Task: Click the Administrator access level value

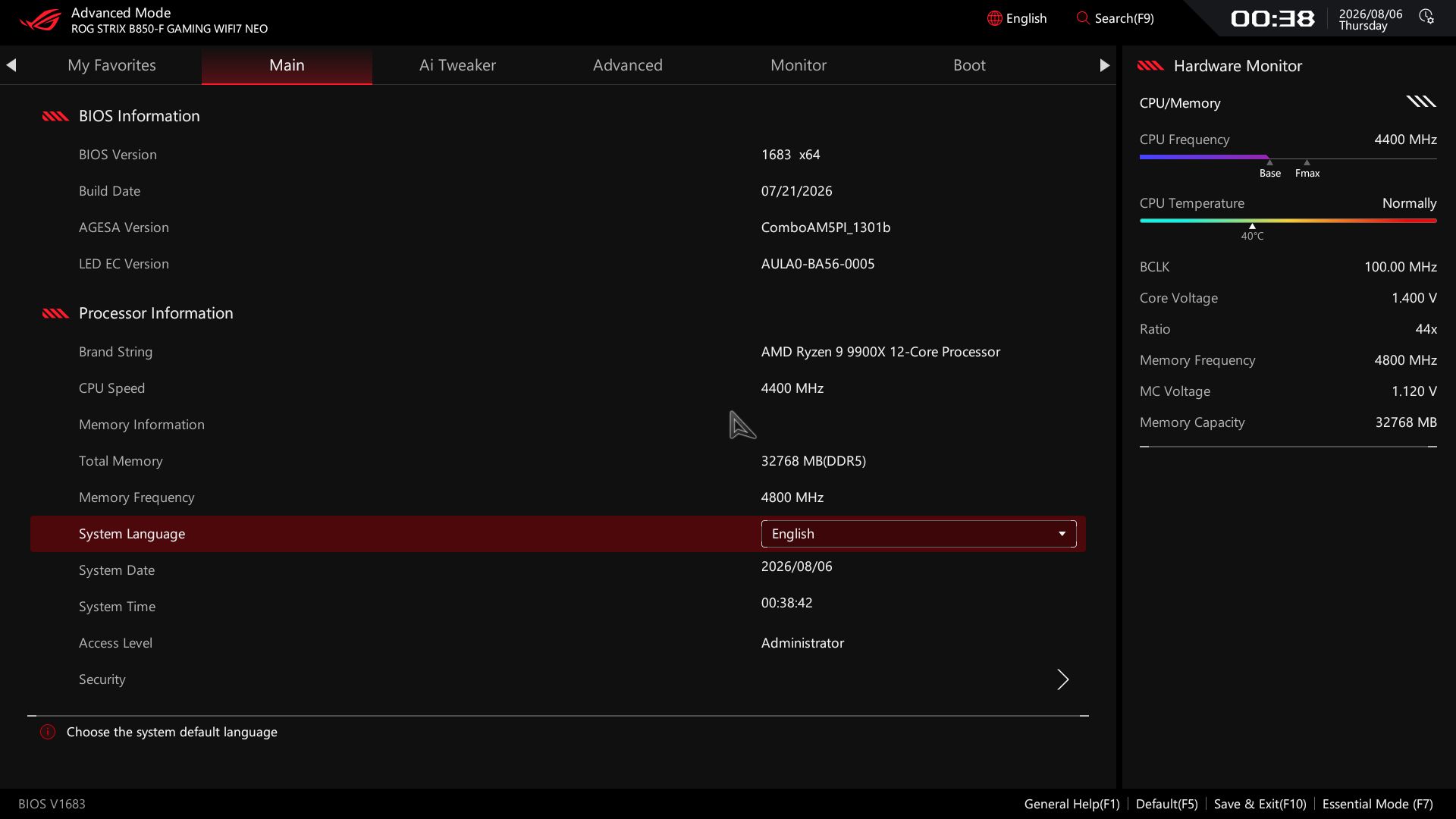Action: (802, 643)
